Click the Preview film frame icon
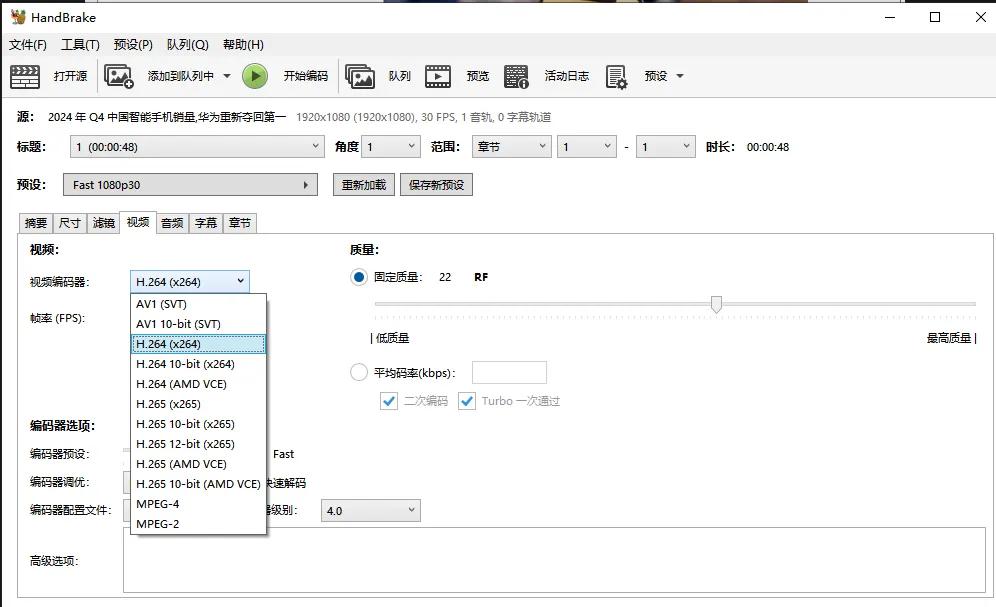Screen dimensions: 996x607 pos(438,76)
